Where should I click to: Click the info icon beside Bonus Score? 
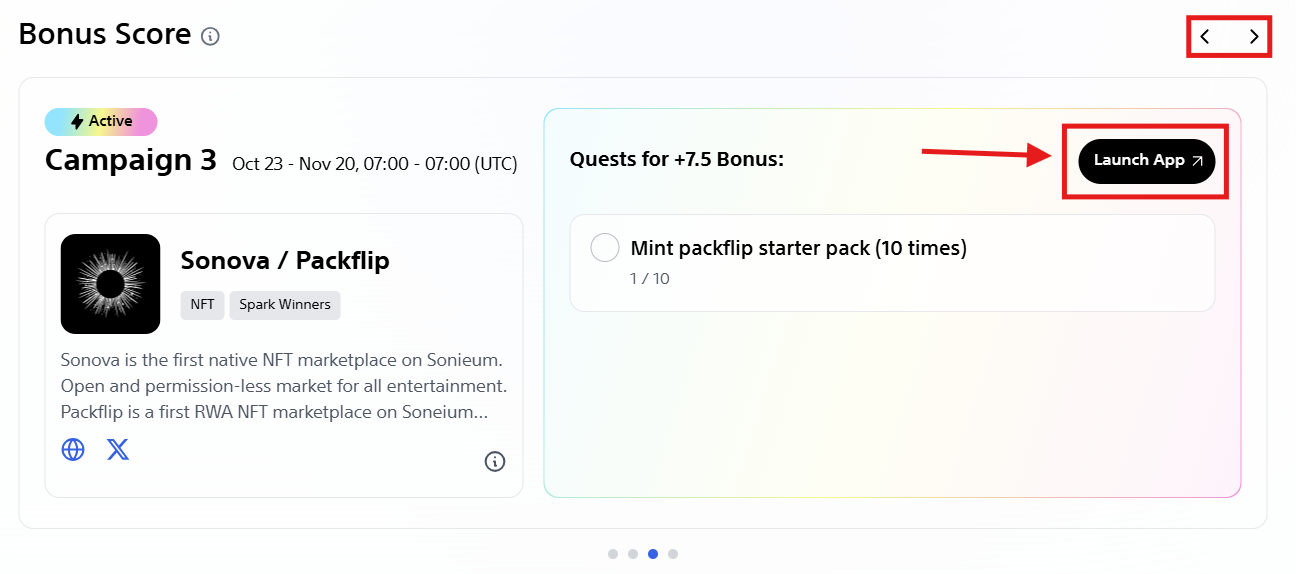(210, 36)
